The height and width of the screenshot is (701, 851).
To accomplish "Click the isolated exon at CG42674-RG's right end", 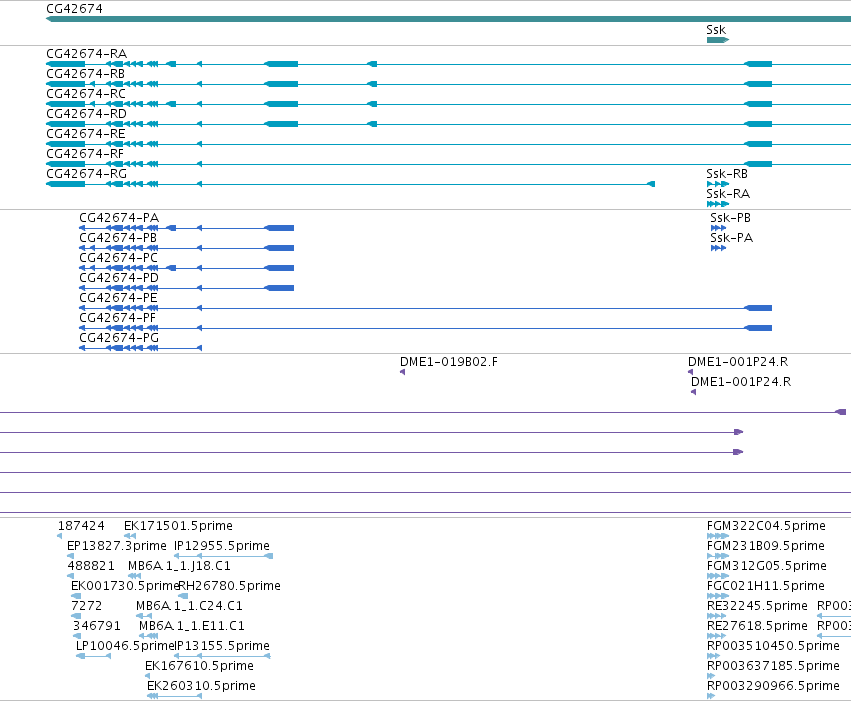I will coord(651,184).
